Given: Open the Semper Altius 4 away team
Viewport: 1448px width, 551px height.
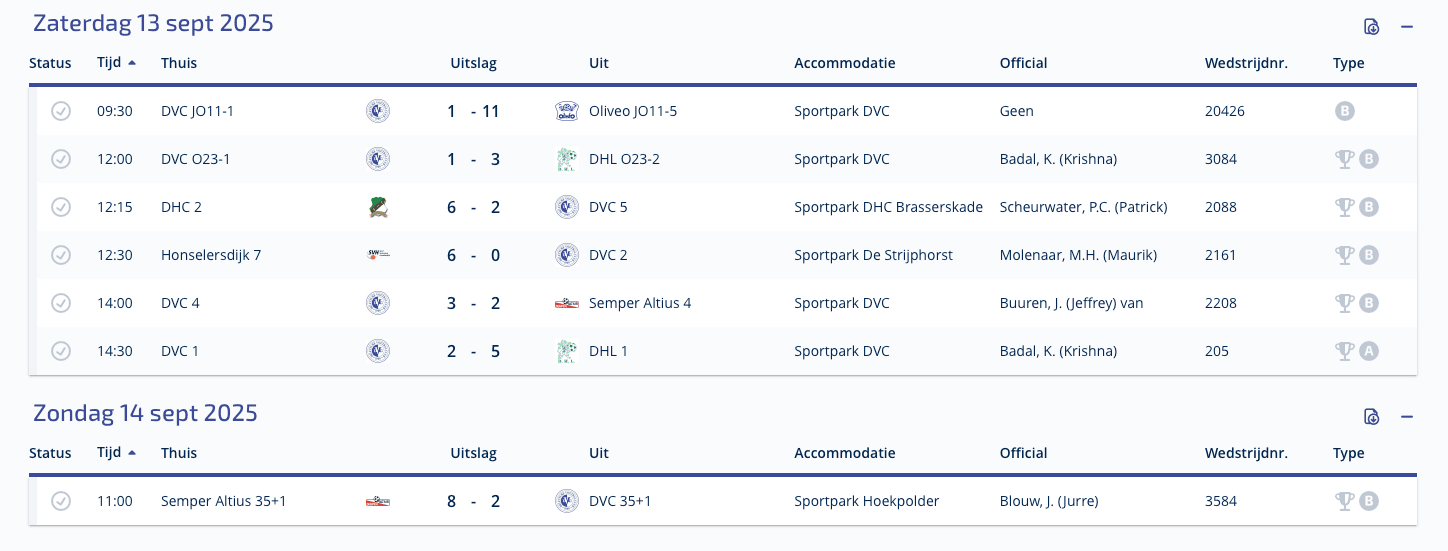Looking at the screenshot, I should coord(640,303).
